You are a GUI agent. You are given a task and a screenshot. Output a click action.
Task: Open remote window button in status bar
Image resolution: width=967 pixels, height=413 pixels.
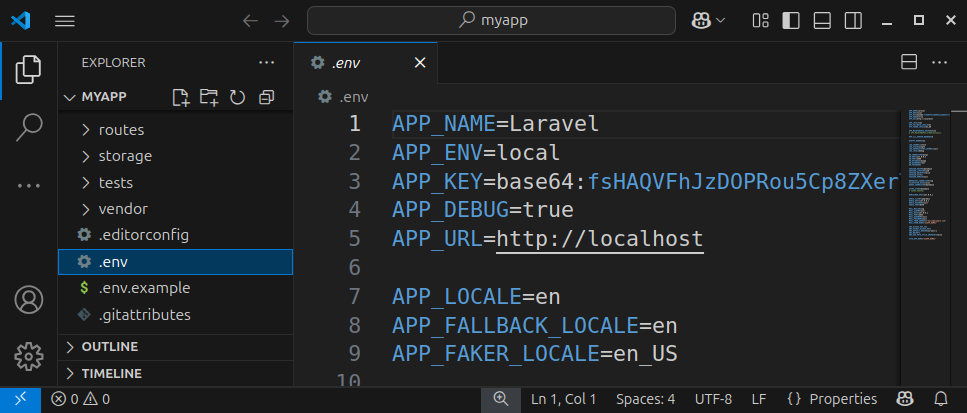point(20,399)
